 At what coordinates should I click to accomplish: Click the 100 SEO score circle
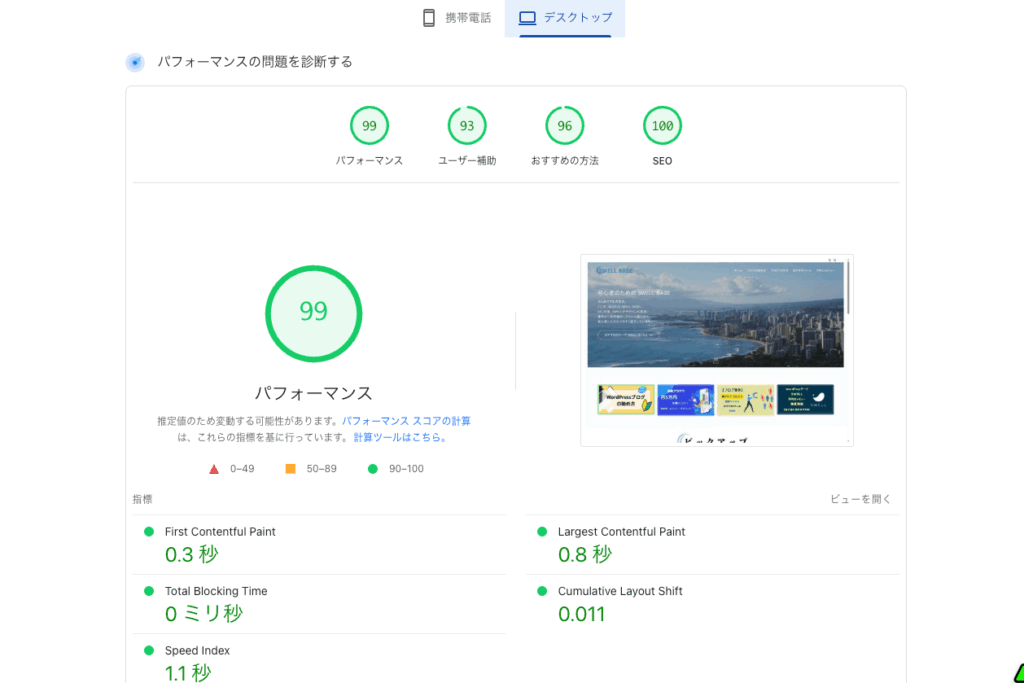pyautogui.click(x=661, y=125)
